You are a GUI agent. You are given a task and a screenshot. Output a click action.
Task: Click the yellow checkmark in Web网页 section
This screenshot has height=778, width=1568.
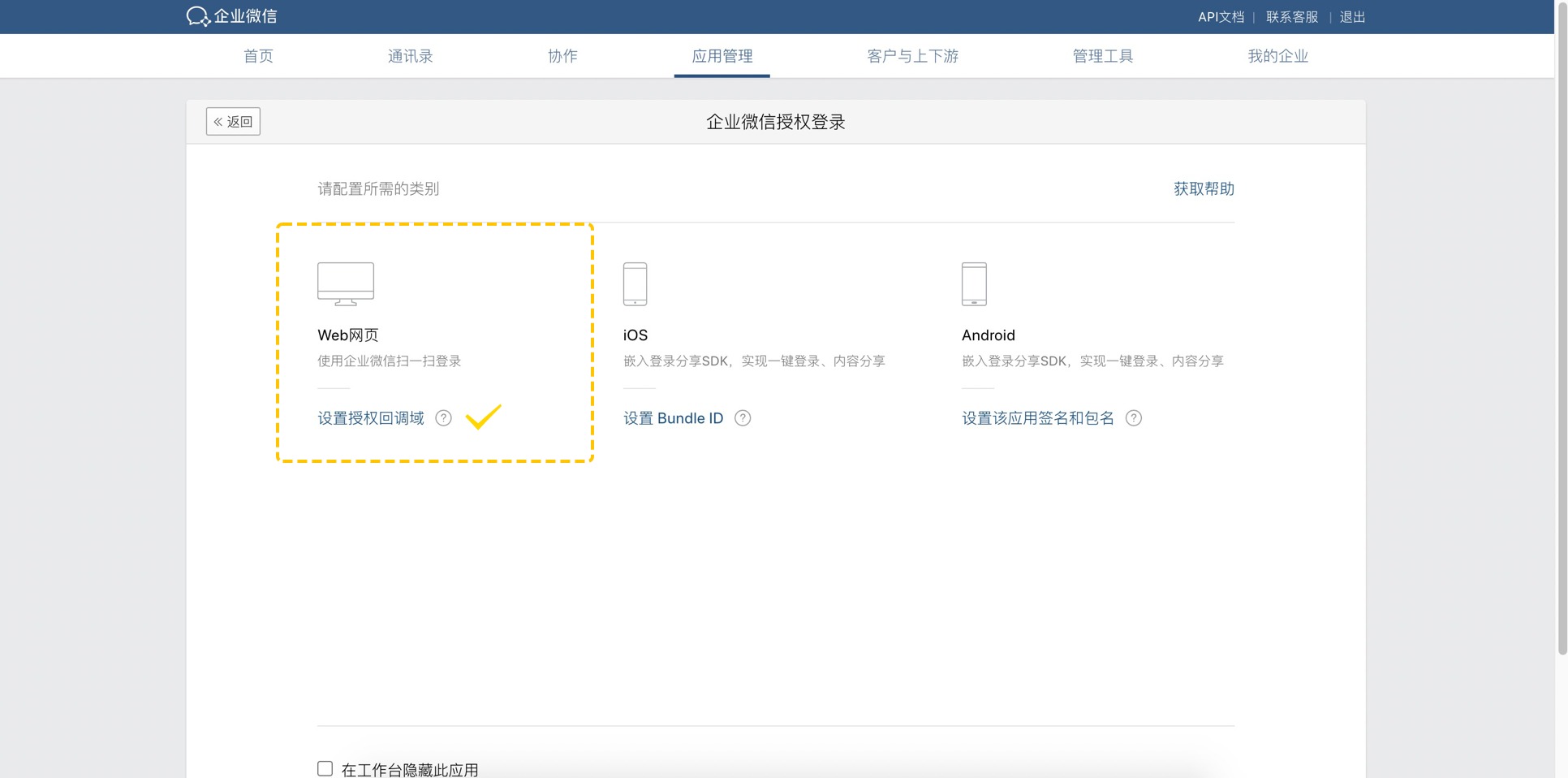pos(484,417)
